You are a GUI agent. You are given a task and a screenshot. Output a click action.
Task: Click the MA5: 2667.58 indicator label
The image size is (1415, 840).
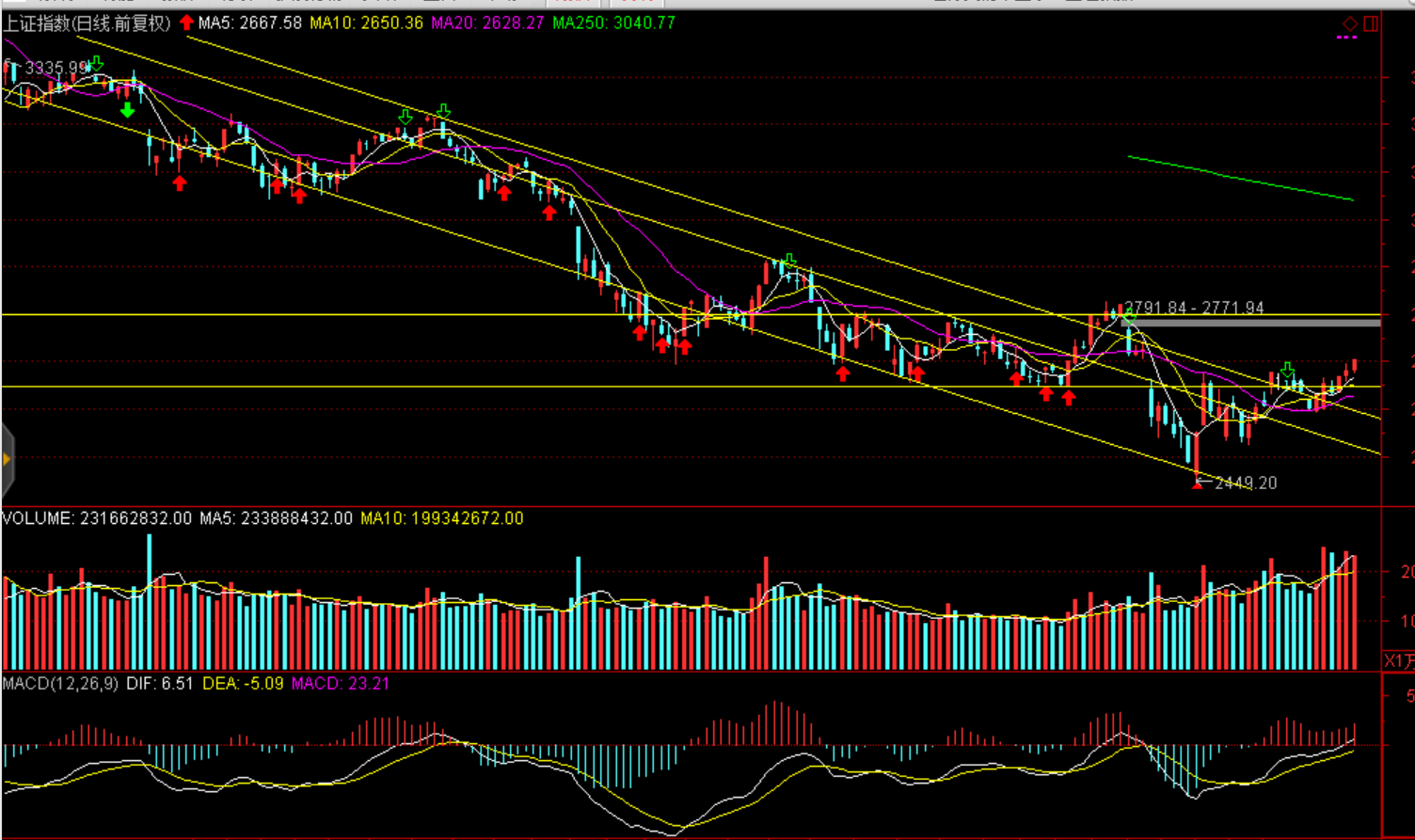click(250, 23)
